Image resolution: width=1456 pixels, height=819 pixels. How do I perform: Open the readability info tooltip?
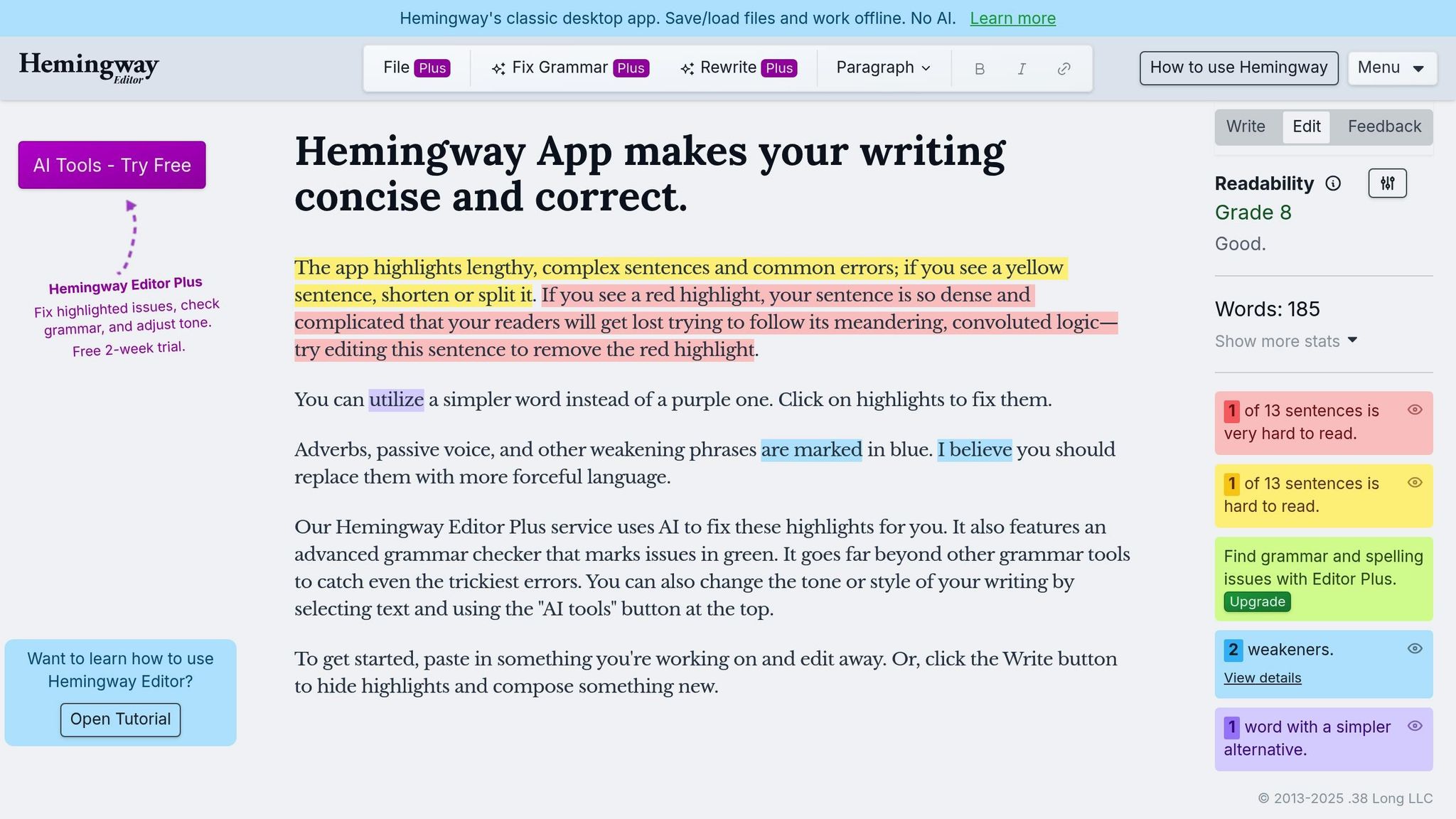click(x=1332, y=183)
